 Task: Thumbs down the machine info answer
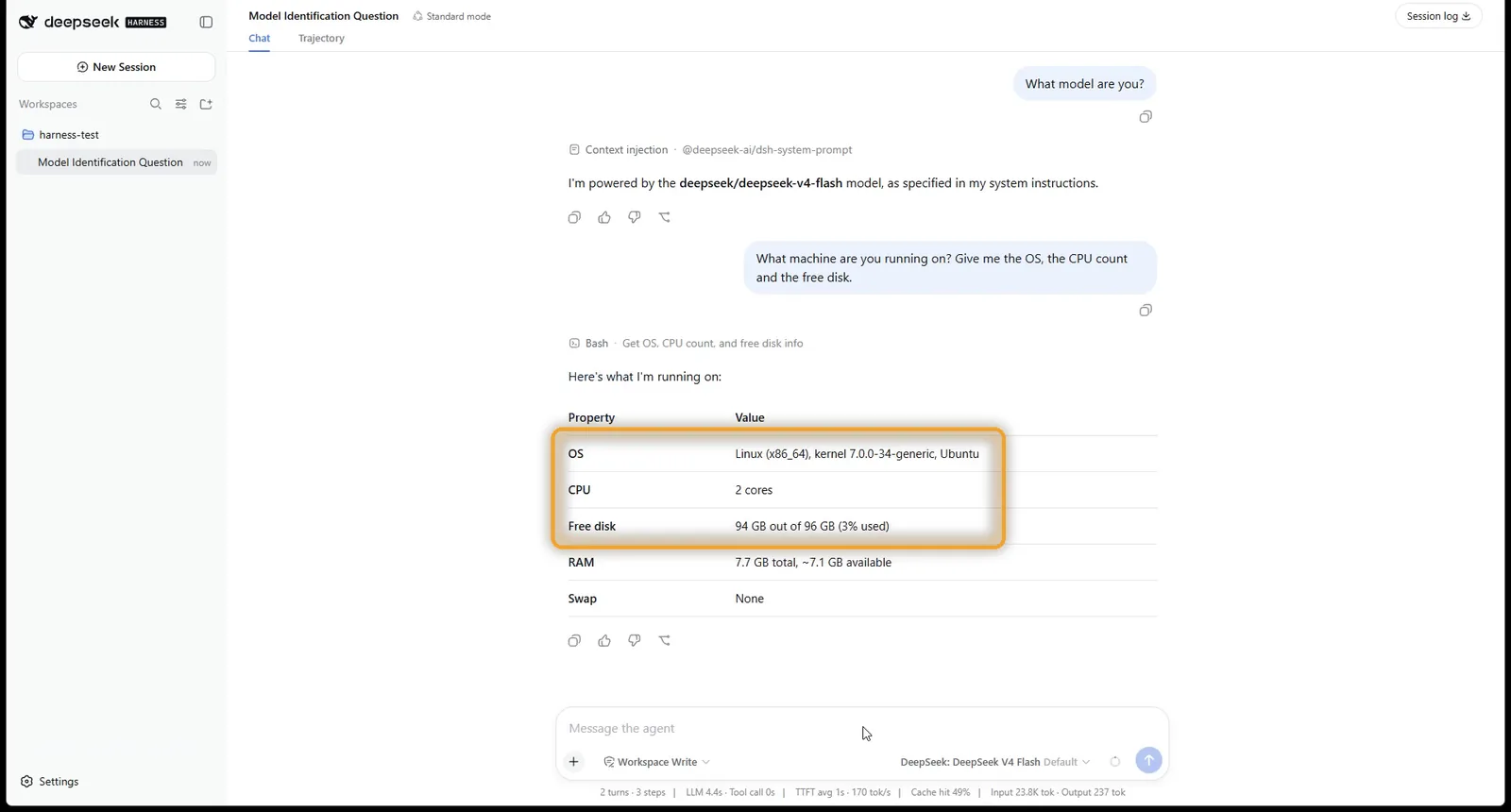[x=635, y=640]
